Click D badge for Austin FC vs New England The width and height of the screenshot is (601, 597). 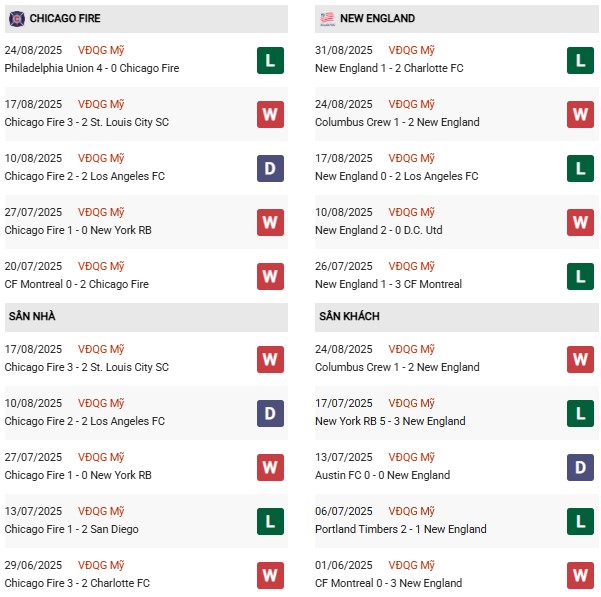[x=580, y=468]
